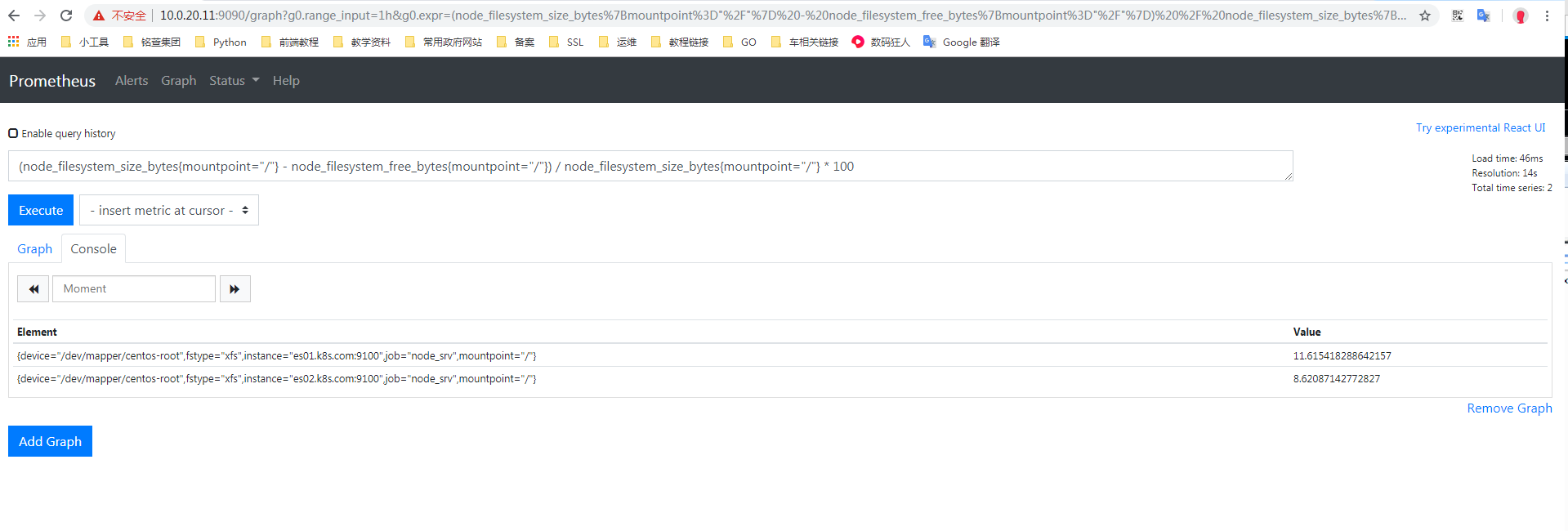The width and height of the screenshot is (1568, 531).
Task: Click in the PromQL expression textarea
Action: click(650, 166)
